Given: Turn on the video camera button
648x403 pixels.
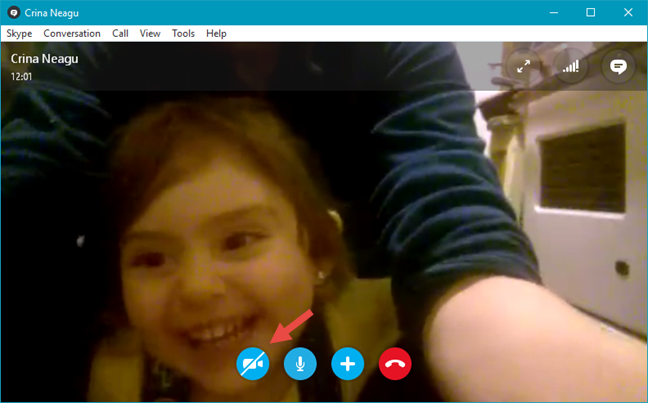Looking at the screenshot, I should (253, 364).
